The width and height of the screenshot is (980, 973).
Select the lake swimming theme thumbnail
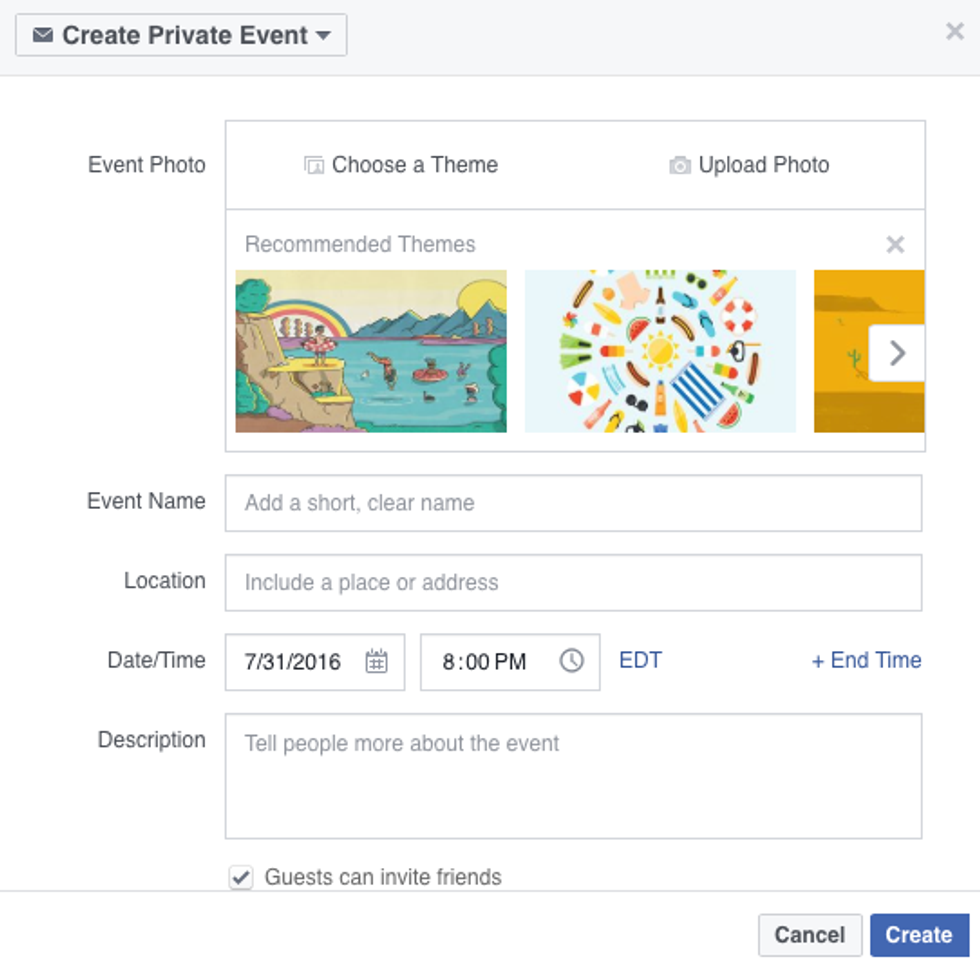click(371, 351)
